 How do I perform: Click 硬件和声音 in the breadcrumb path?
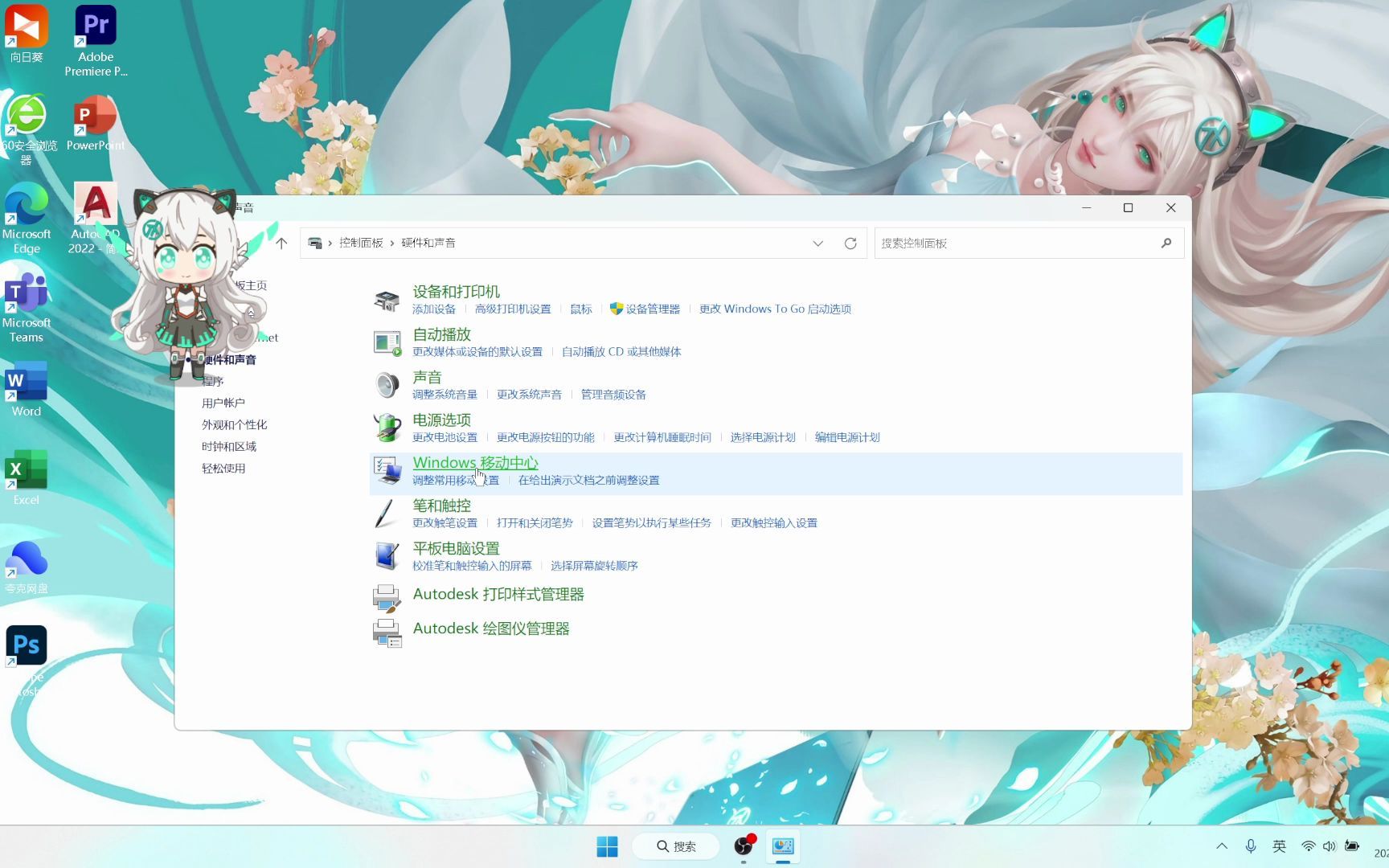tap(428, 243)
